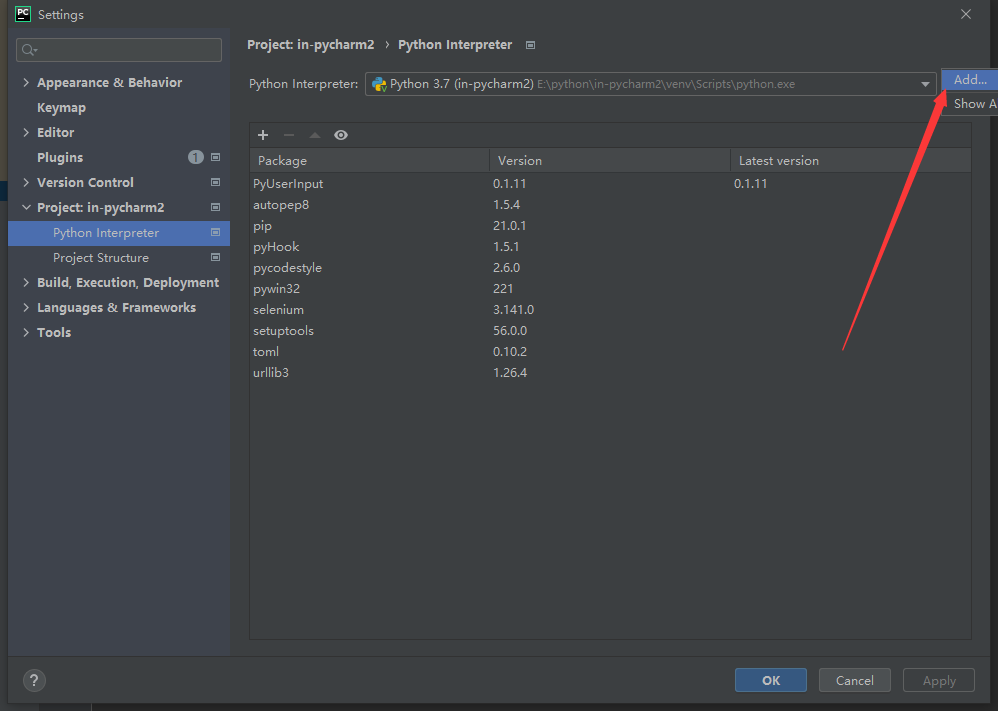Image resolution: width=998 pixels, height=711 pixels.
Task: Click the upgrade package up-arrow icon
Action: [314, 135]
